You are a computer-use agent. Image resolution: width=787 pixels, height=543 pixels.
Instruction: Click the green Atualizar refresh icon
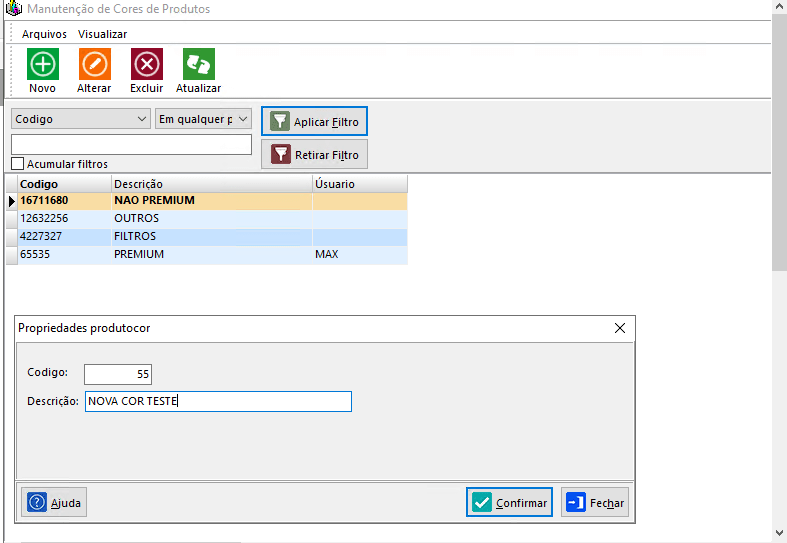click(198, 65)
